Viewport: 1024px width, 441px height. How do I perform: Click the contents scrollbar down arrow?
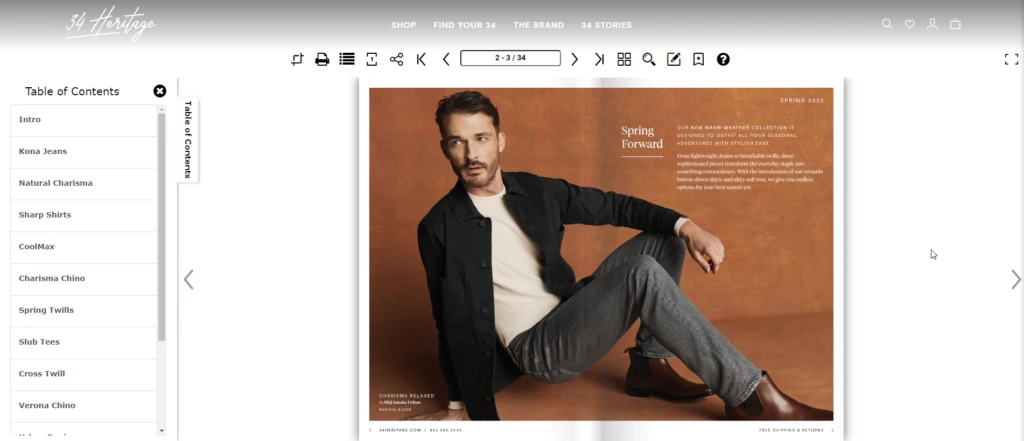(x=161, y=431)
